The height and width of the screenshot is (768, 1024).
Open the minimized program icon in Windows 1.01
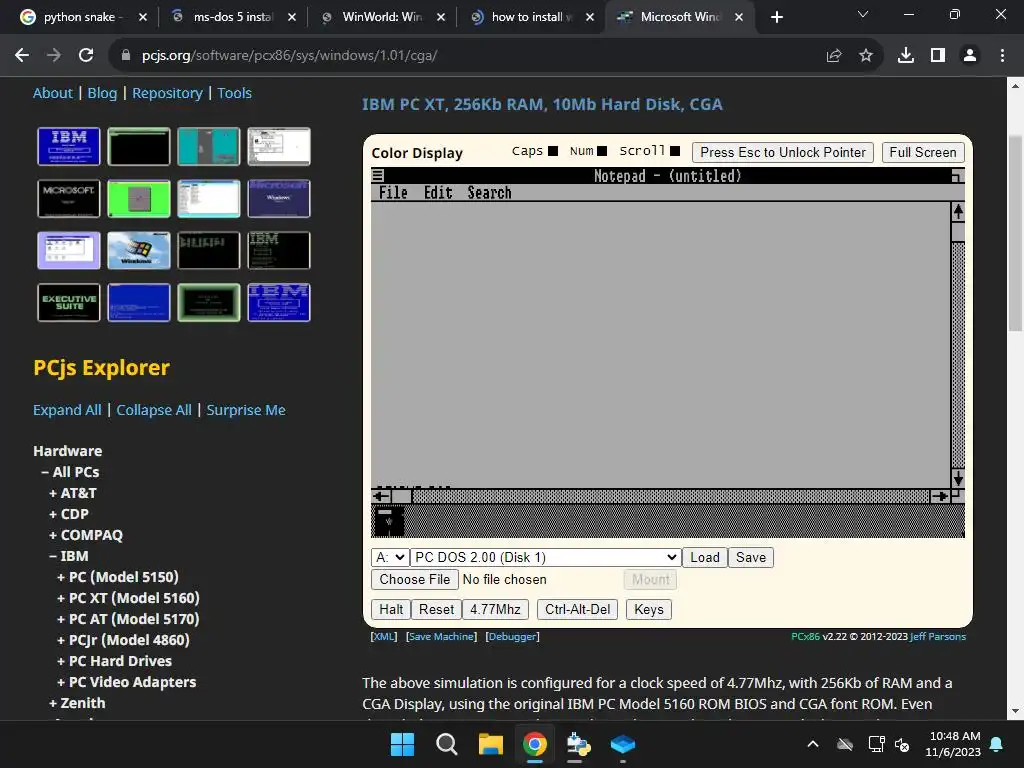click(x=389, y=521)
